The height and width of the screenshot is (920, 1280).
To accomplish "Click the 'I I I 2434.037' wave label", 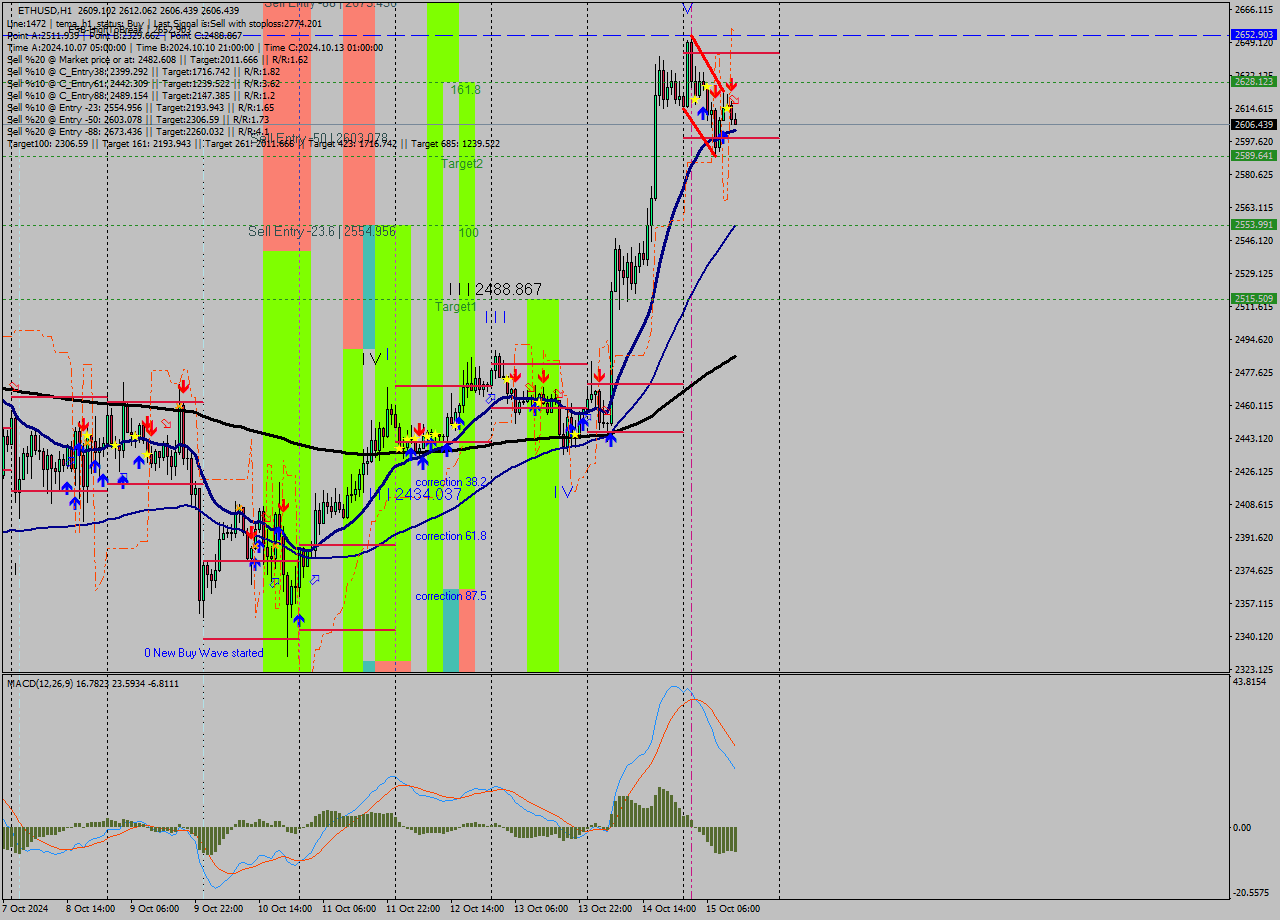I will 415,494.
